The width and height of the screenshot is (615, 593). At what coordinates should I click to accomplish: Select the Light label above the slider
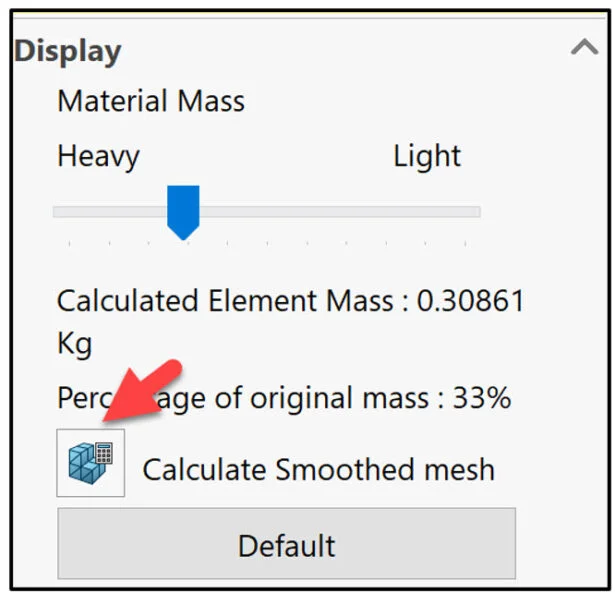click(427, 156)
